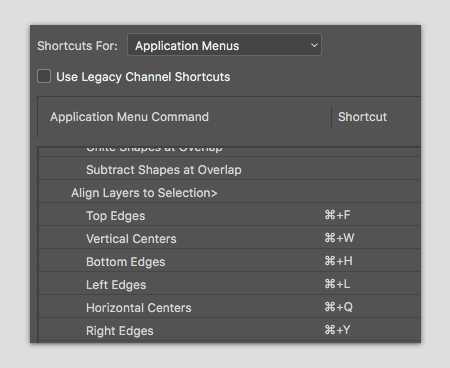Click empty shortcut field for Subtract Shapes
The height and width of the screenshot is (368, 450).
pos(372,169)
